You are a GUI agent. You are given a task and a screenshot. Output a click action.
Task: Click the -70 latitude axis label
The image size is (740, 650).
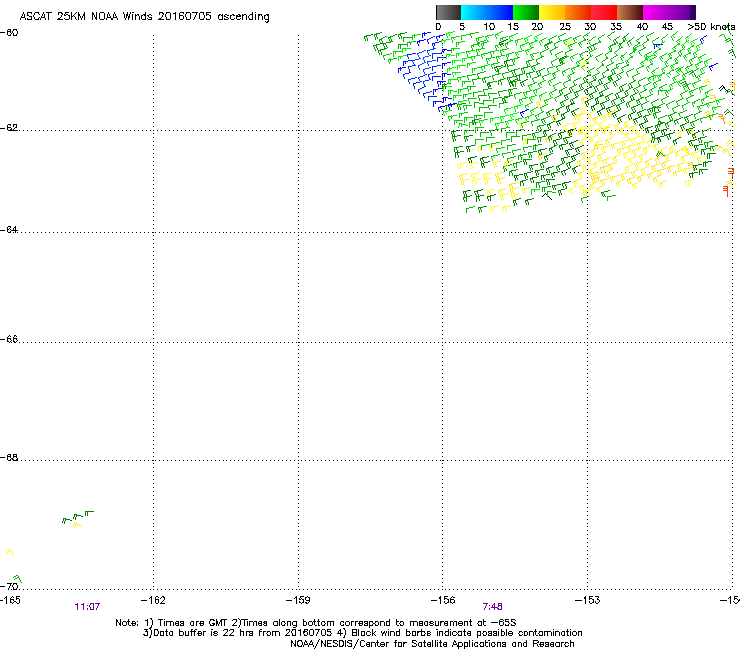pyautogui.click(x=9, y=587)
